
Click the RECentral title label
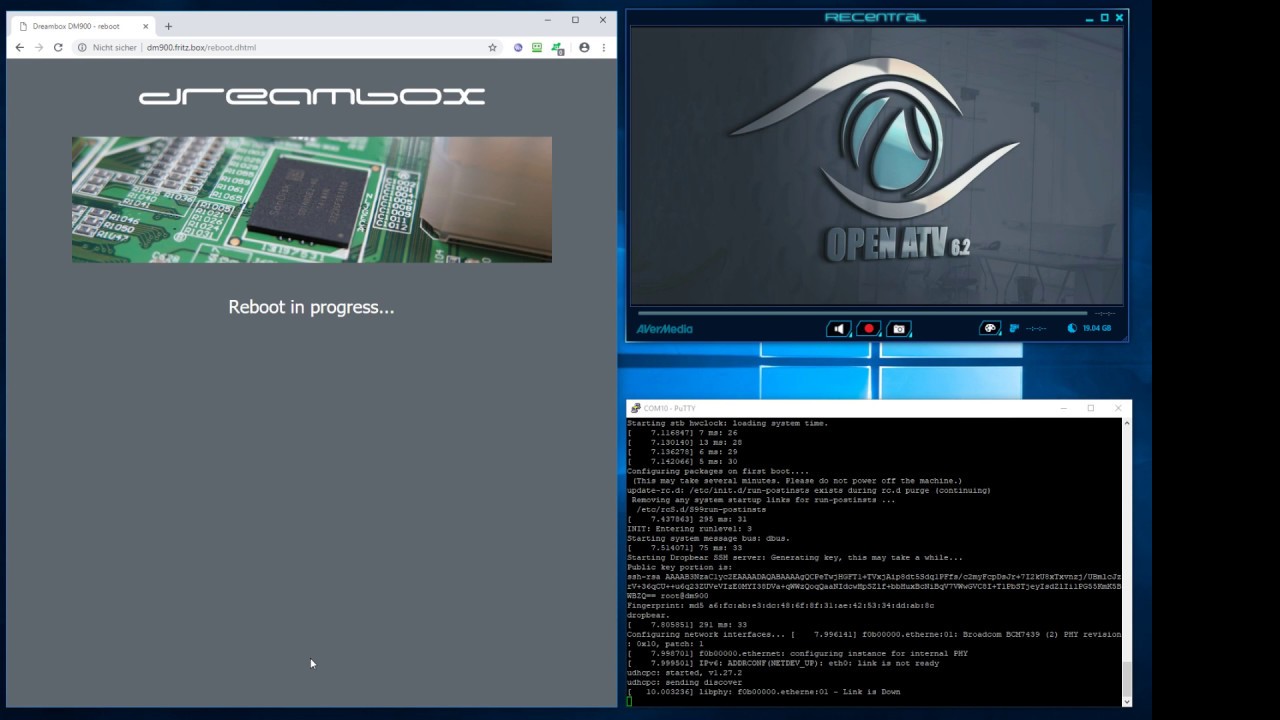pyautogui.click(x=875, y=17)
